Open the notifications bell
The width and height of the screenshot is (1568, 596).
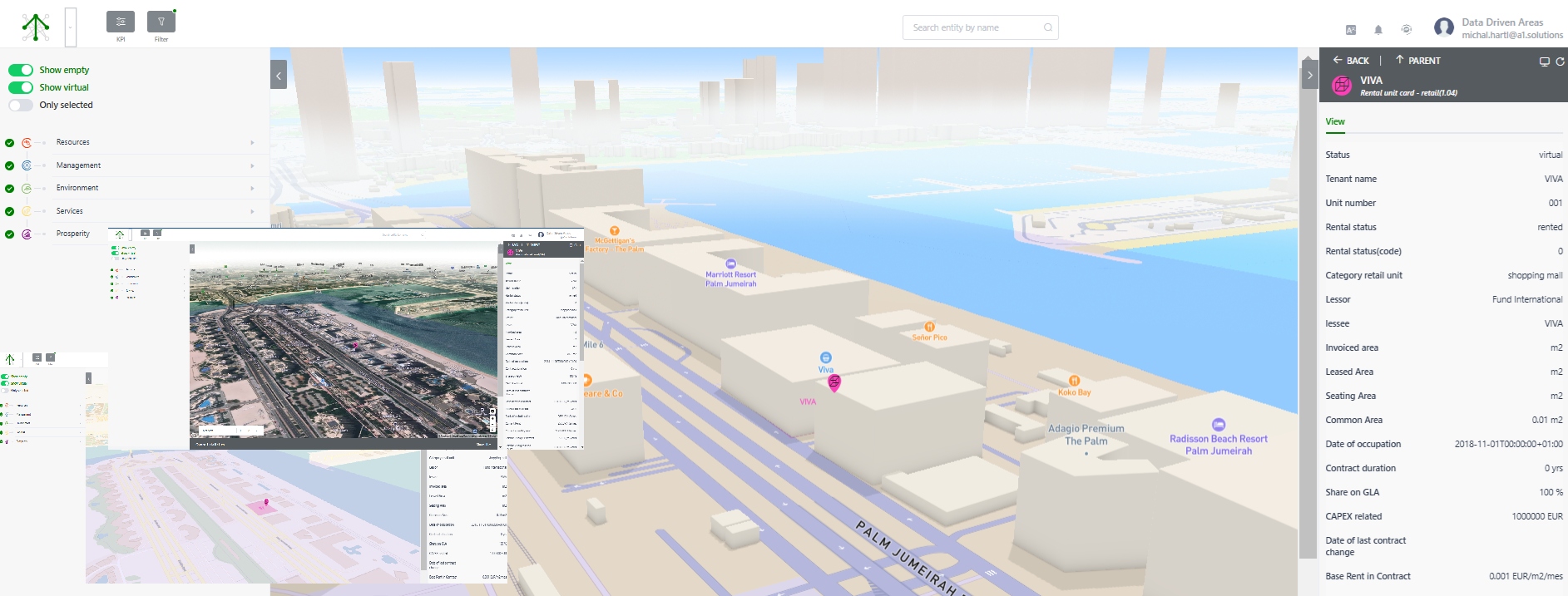pyautogui.click(x=1378, y=30)
